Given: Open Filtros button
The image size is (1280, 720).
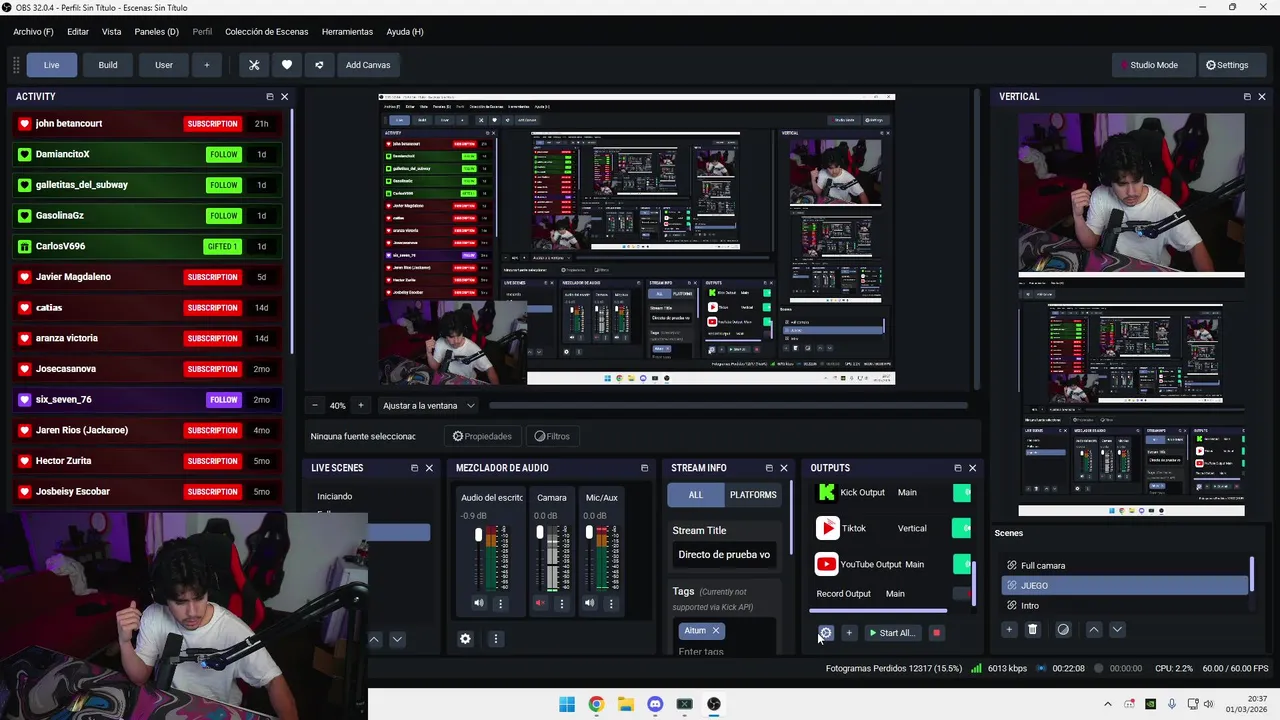Looking at the screenshot, I should point(552,436).
